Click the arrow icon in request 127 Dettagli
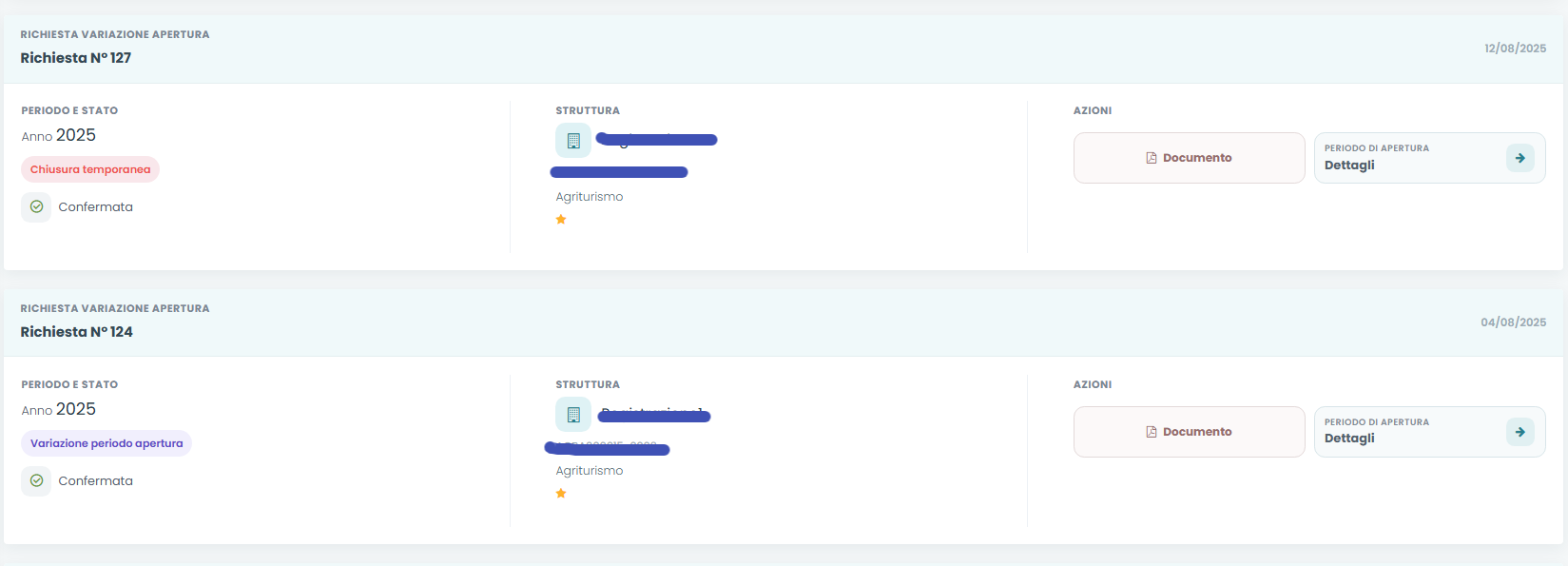The image size is (1568, 566). 1520,158
